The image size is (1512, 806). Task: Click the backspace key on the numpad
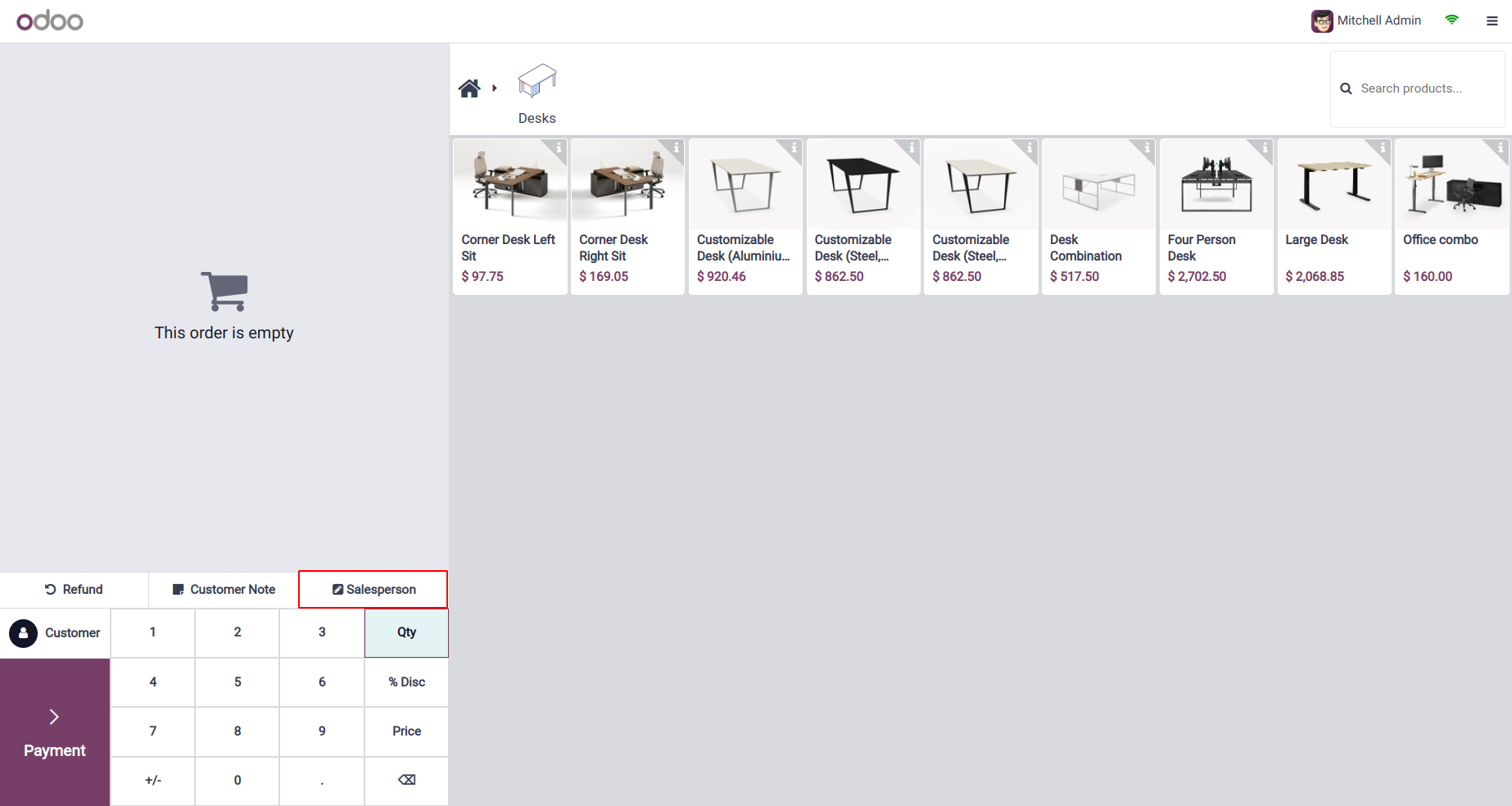[406, 780]
